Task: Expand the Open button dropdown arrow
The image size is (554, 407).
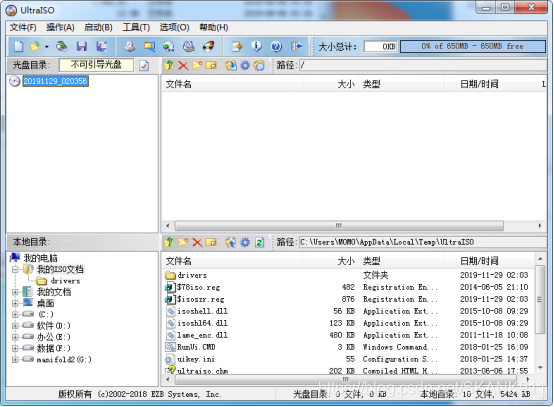Action: pyautogui.click(x=47, y=47)
